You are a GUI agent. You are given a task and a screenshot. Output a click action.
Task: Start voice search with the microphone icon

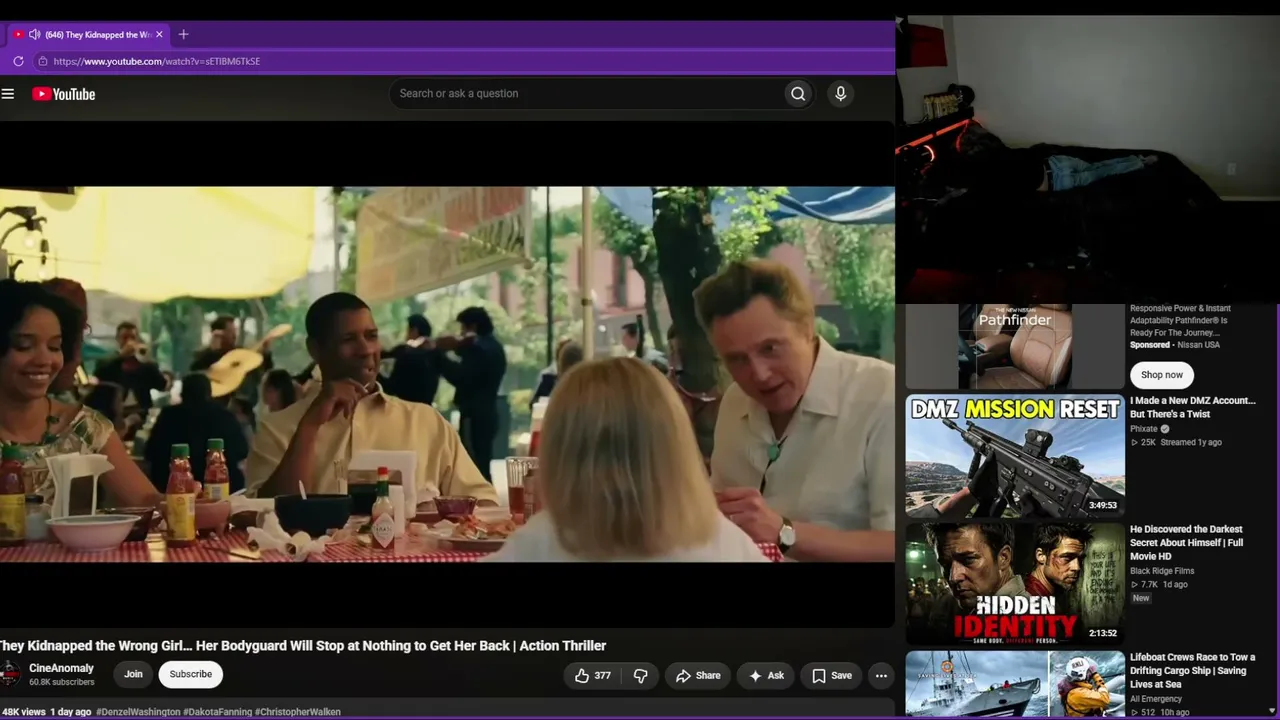(840, 94)
